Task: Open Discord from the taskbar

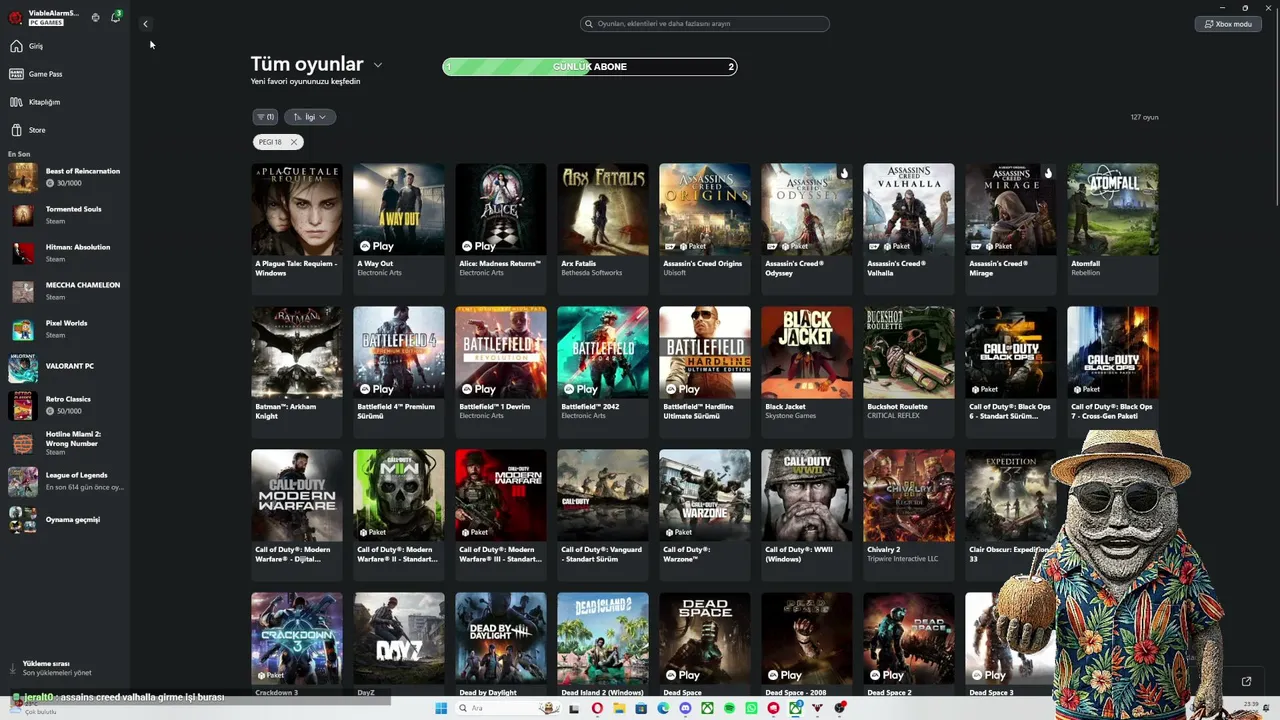Action: pos(685,708)
